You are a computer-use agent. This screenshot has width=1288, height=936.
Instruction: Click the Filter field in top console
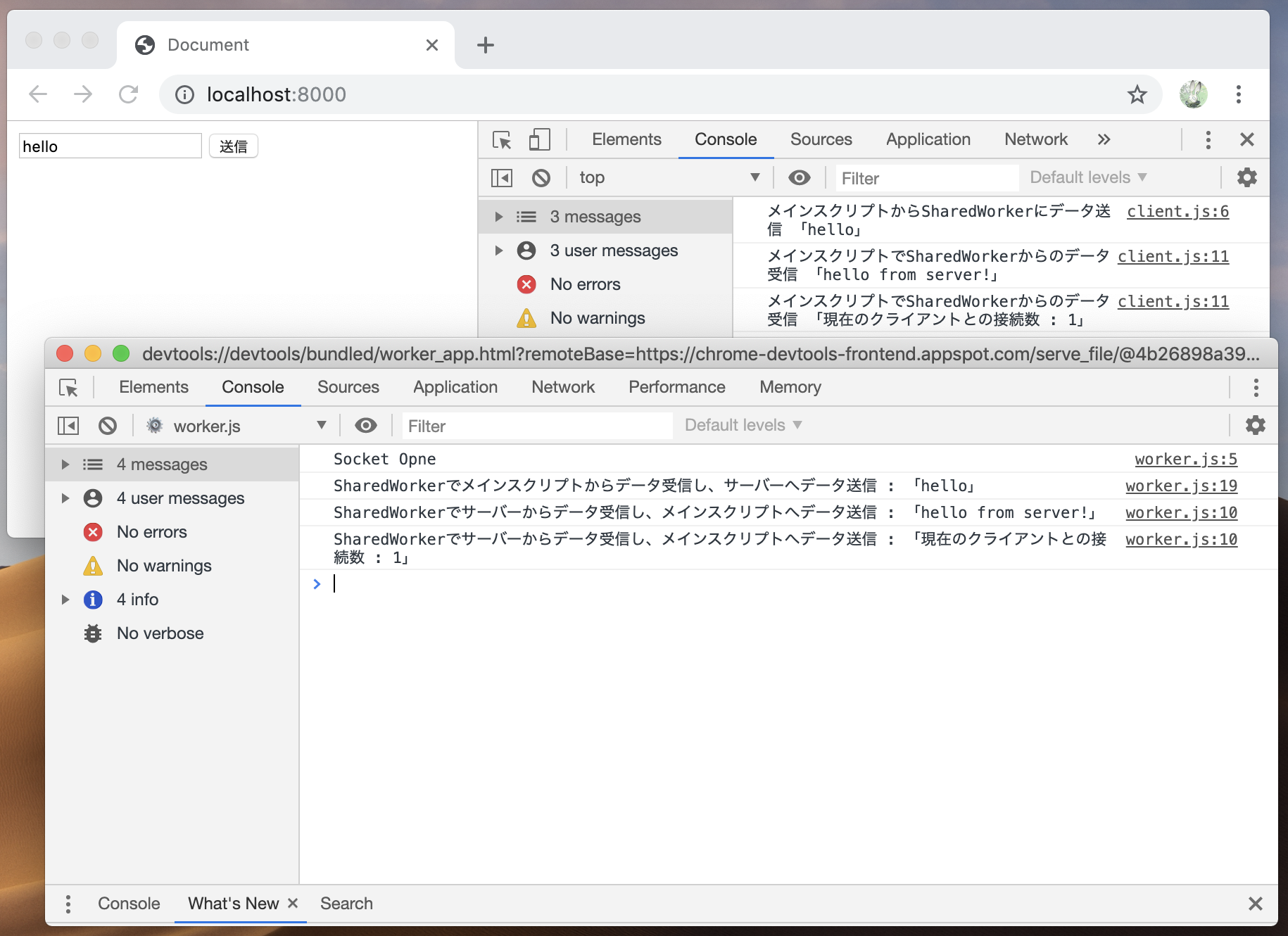(926, 178)
